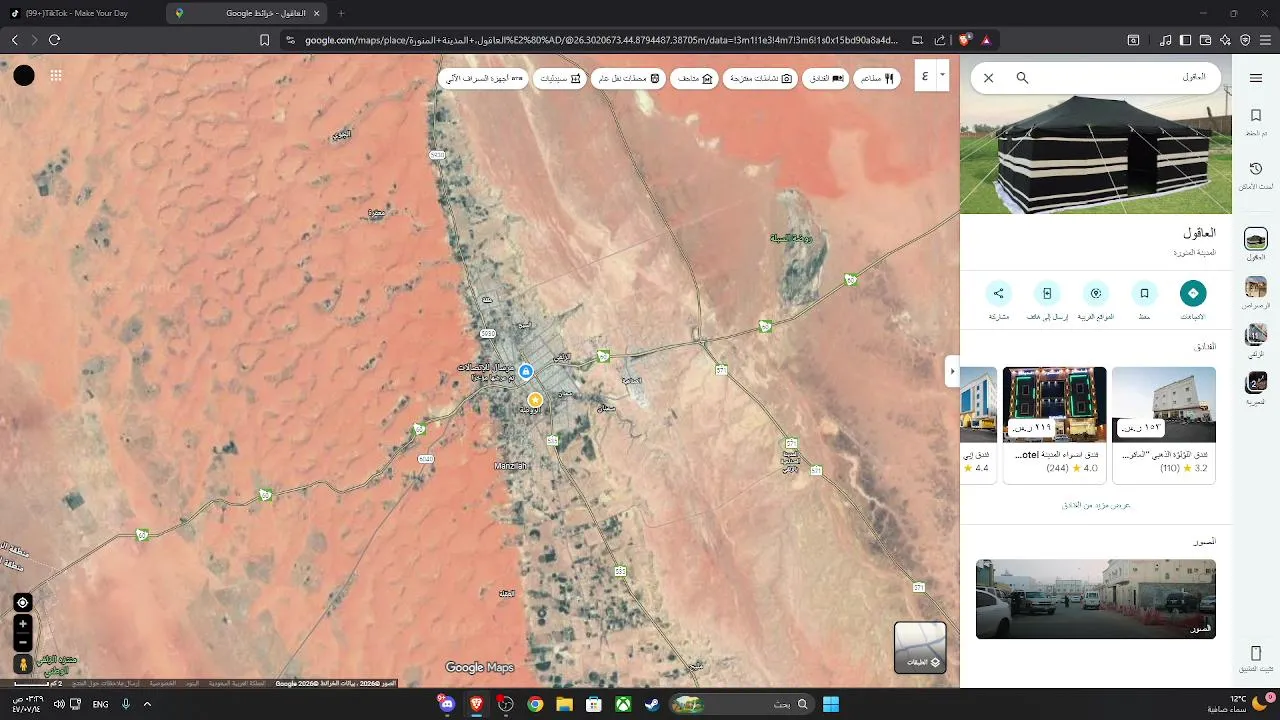Zoom in with the plus button
Image resolution: width=1280 pixels, height=720 pixels.
tap(23, 624)
